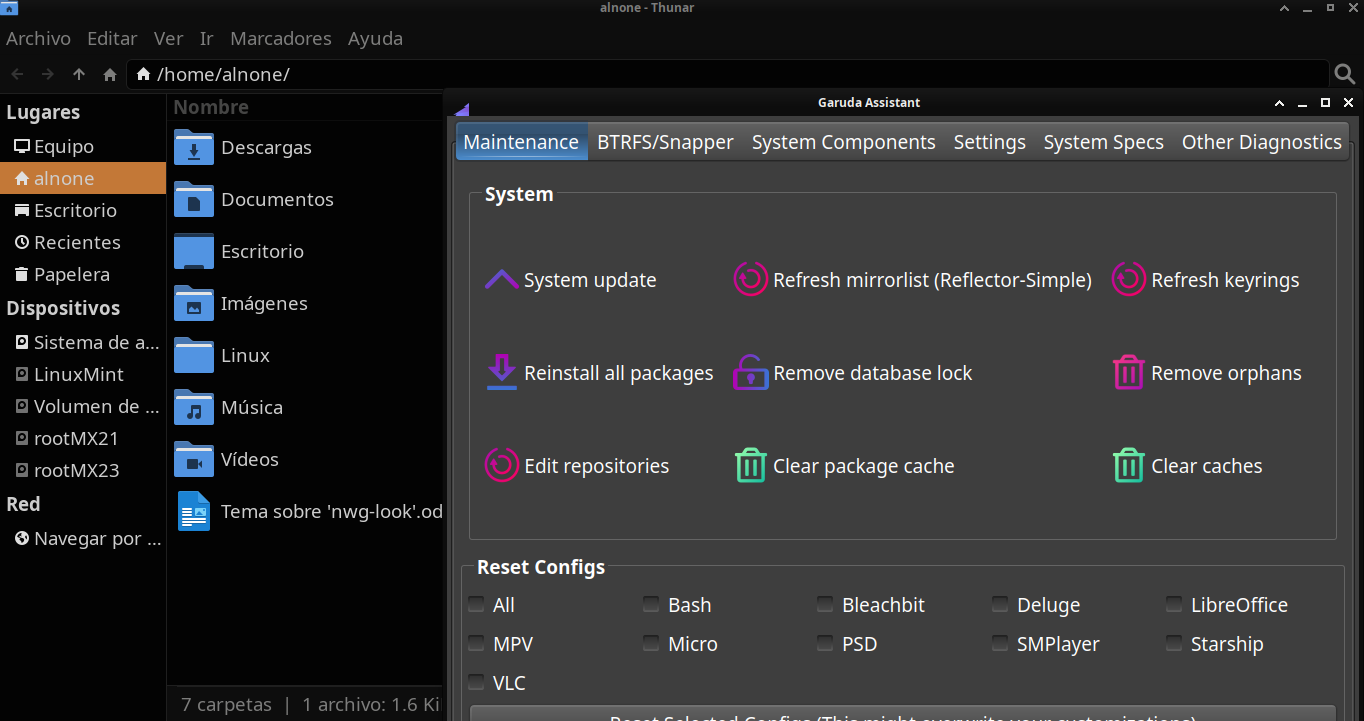Click the /home/alnone/ location path field
Image resolution: width=1364 pixels, height=721 pixels.
click(700, 74)
